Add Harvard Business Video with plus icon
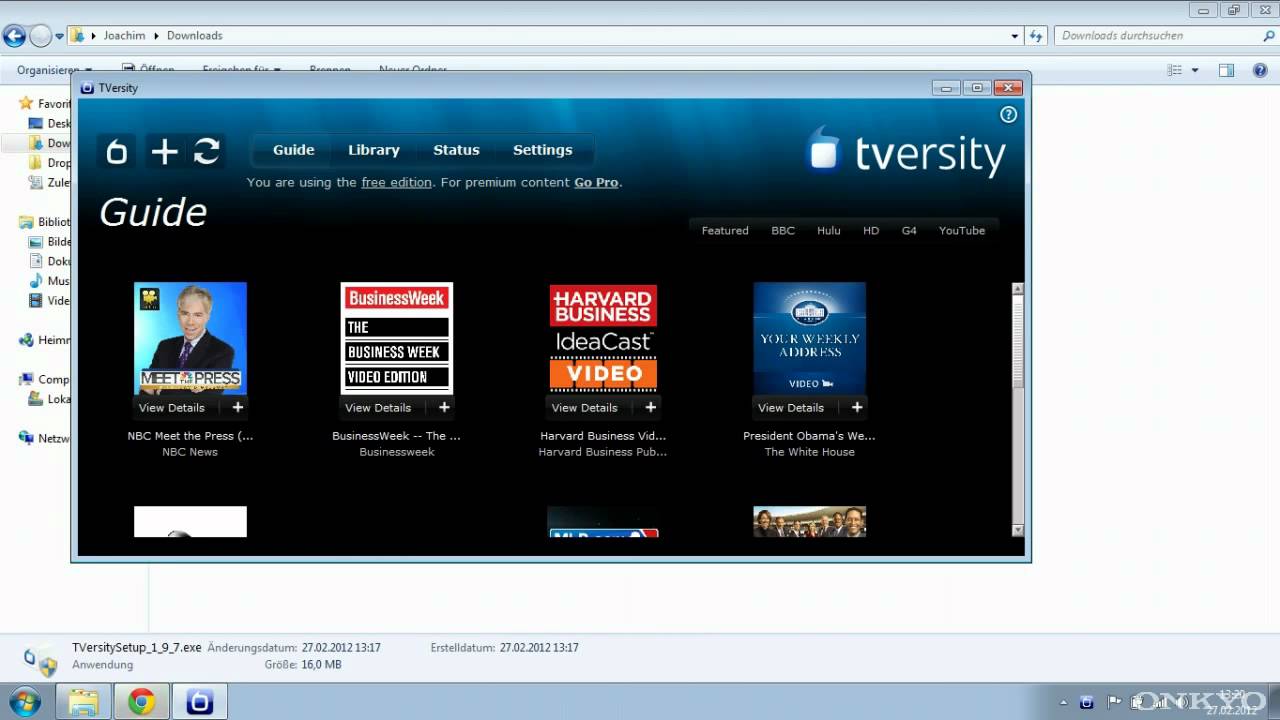The width and height of the screenshot is (1280, 720). 650,407
